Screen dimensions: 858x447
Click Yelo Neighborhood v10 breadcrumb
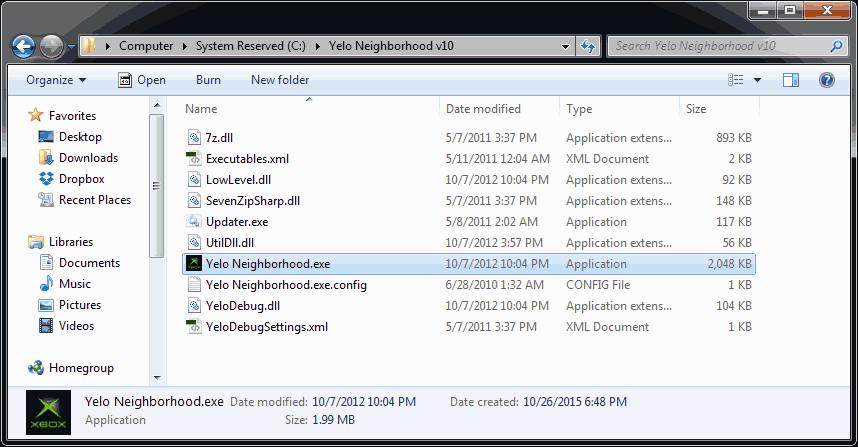[391, 46]
